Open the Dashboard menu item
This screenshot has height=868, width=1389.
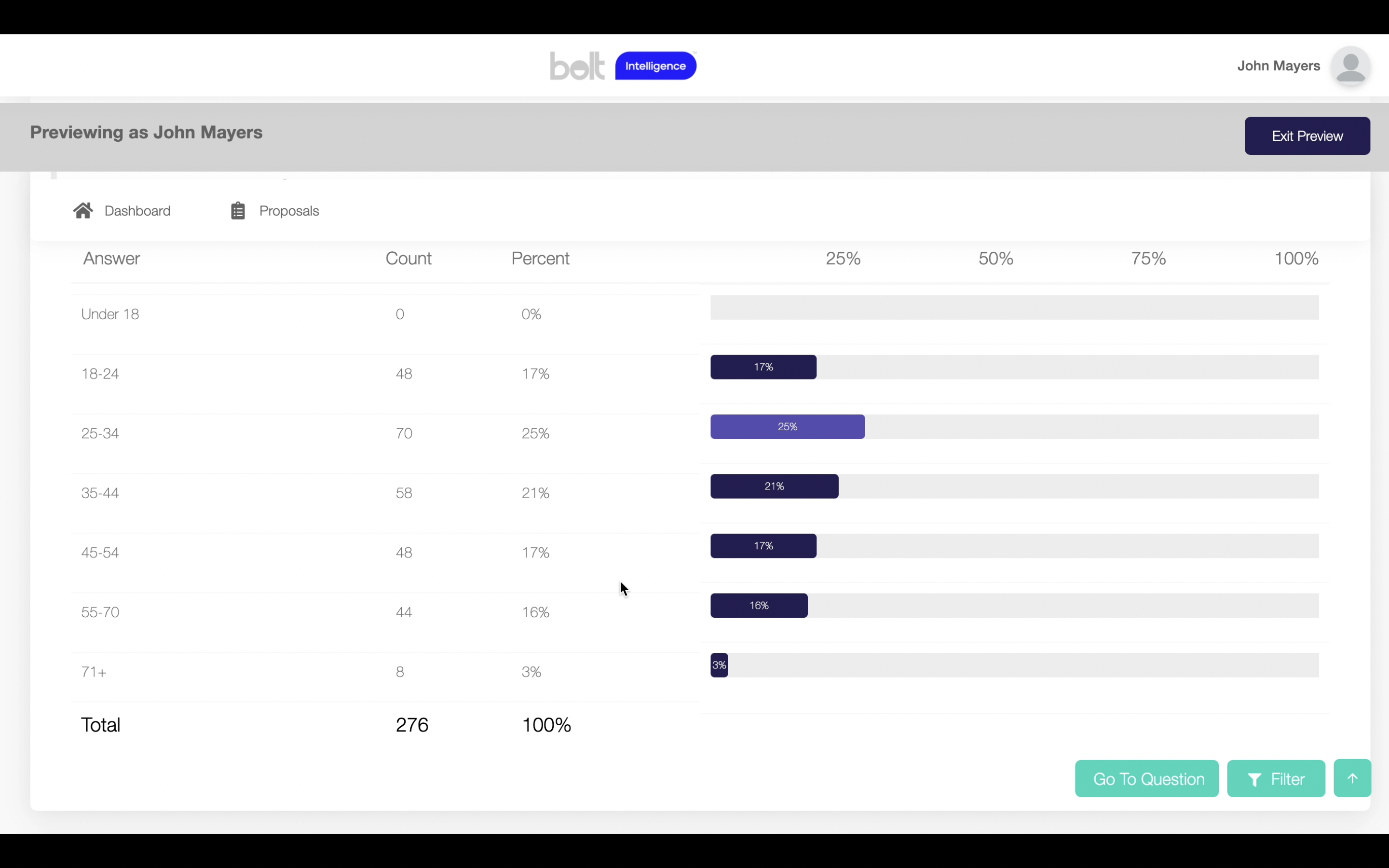coord(122,211)
